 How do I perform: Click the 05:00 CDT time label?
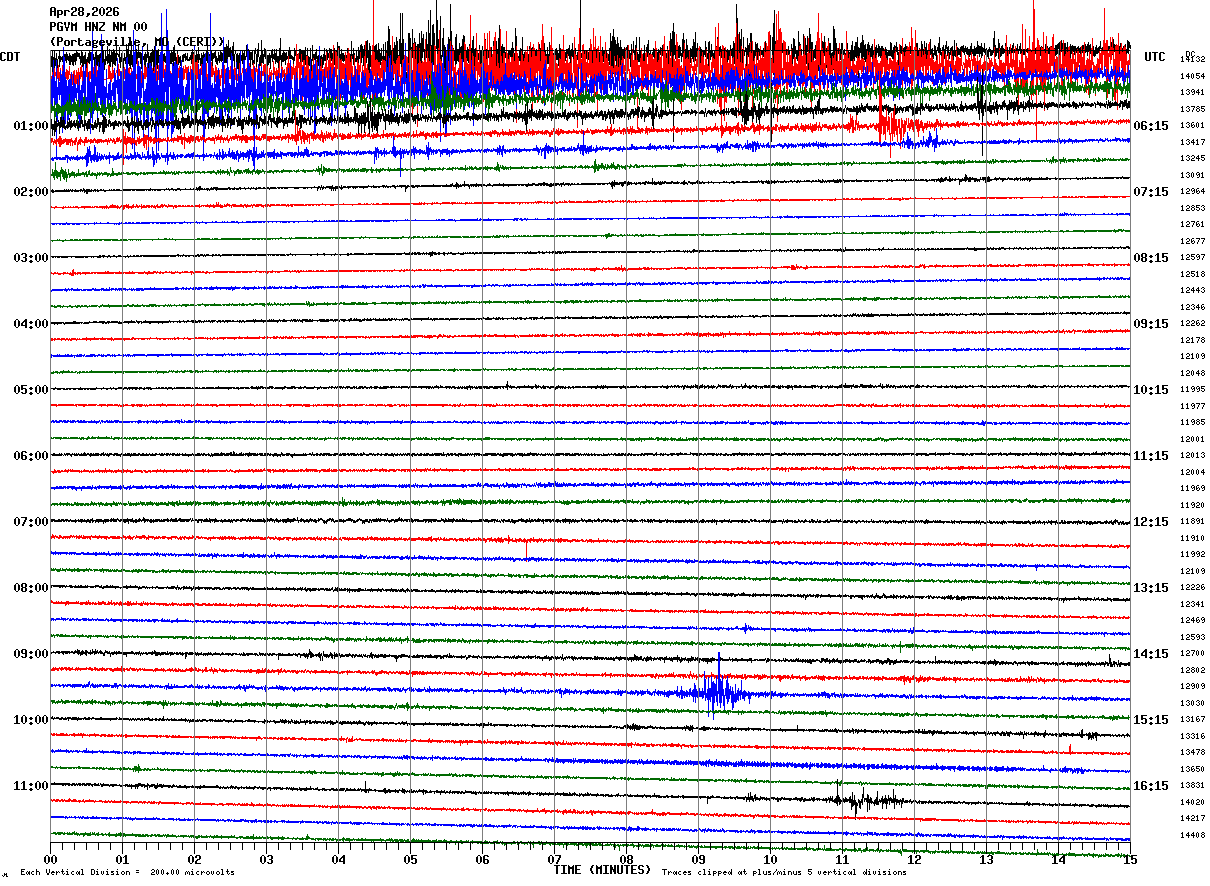click(31, 390)
